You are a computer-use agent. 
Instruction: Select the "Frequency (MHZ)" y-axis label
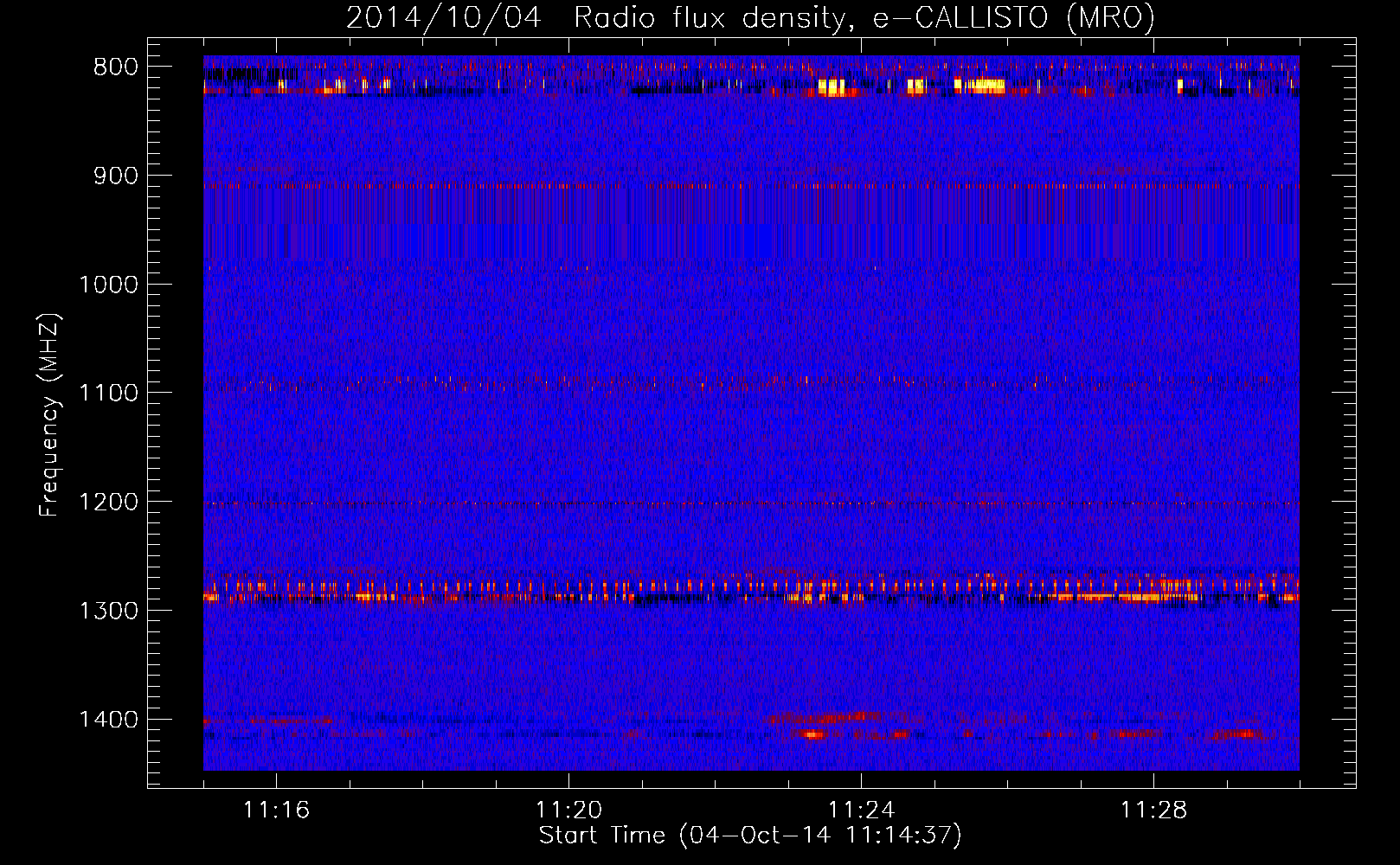pos(49,415)
